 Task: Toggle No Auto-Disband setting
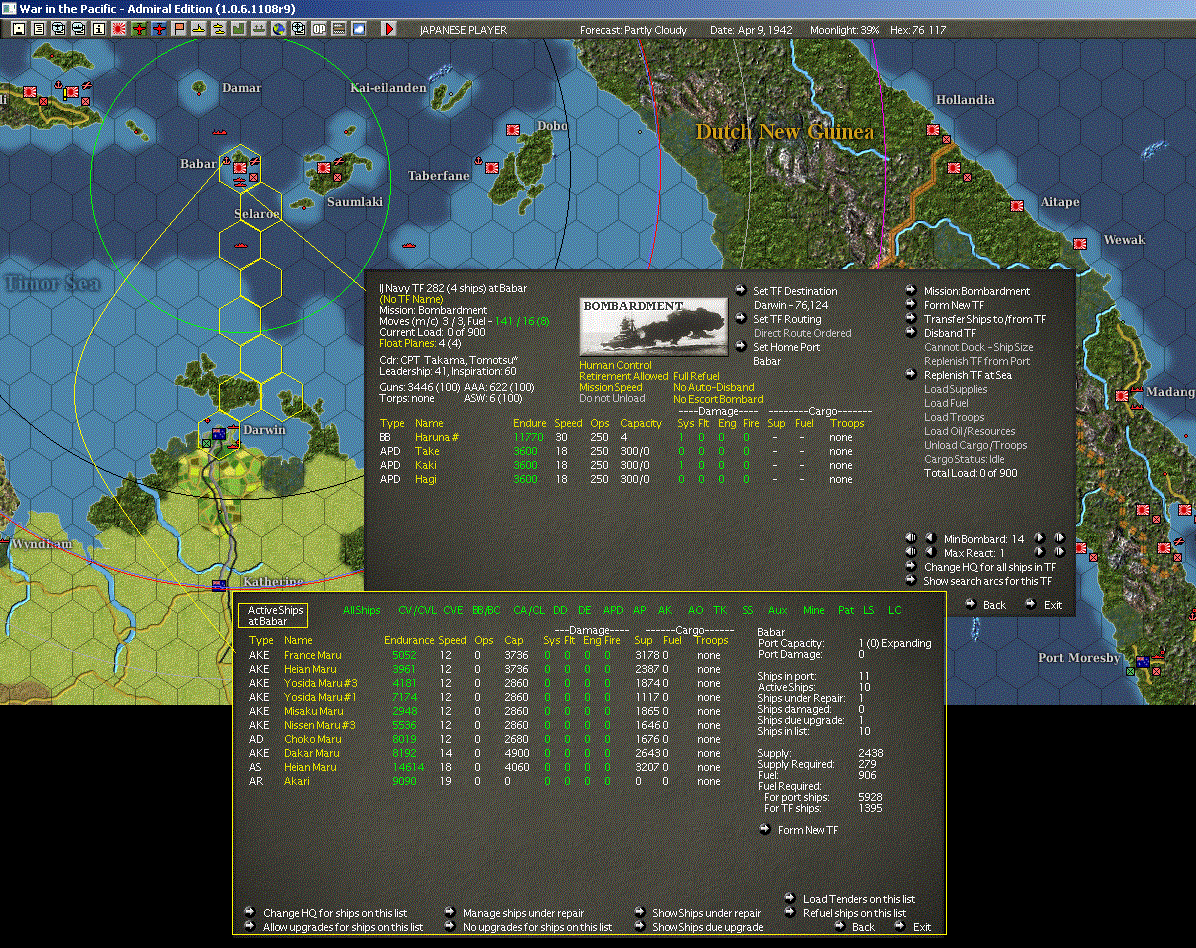click(713, 387)
